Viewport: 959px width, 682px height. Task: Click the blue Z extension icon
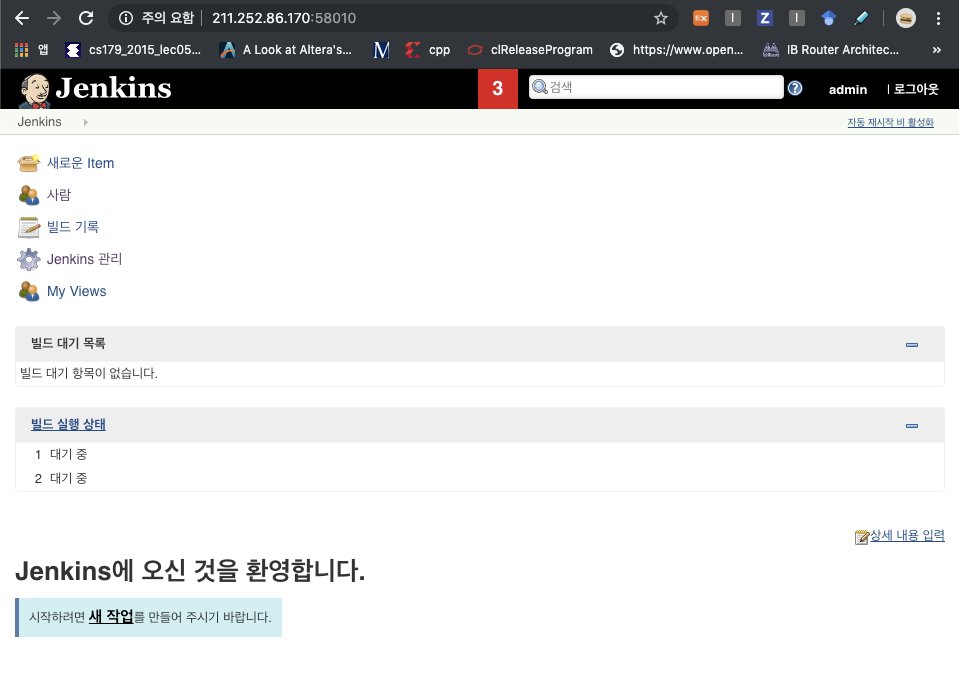click(x=765, y=18)
